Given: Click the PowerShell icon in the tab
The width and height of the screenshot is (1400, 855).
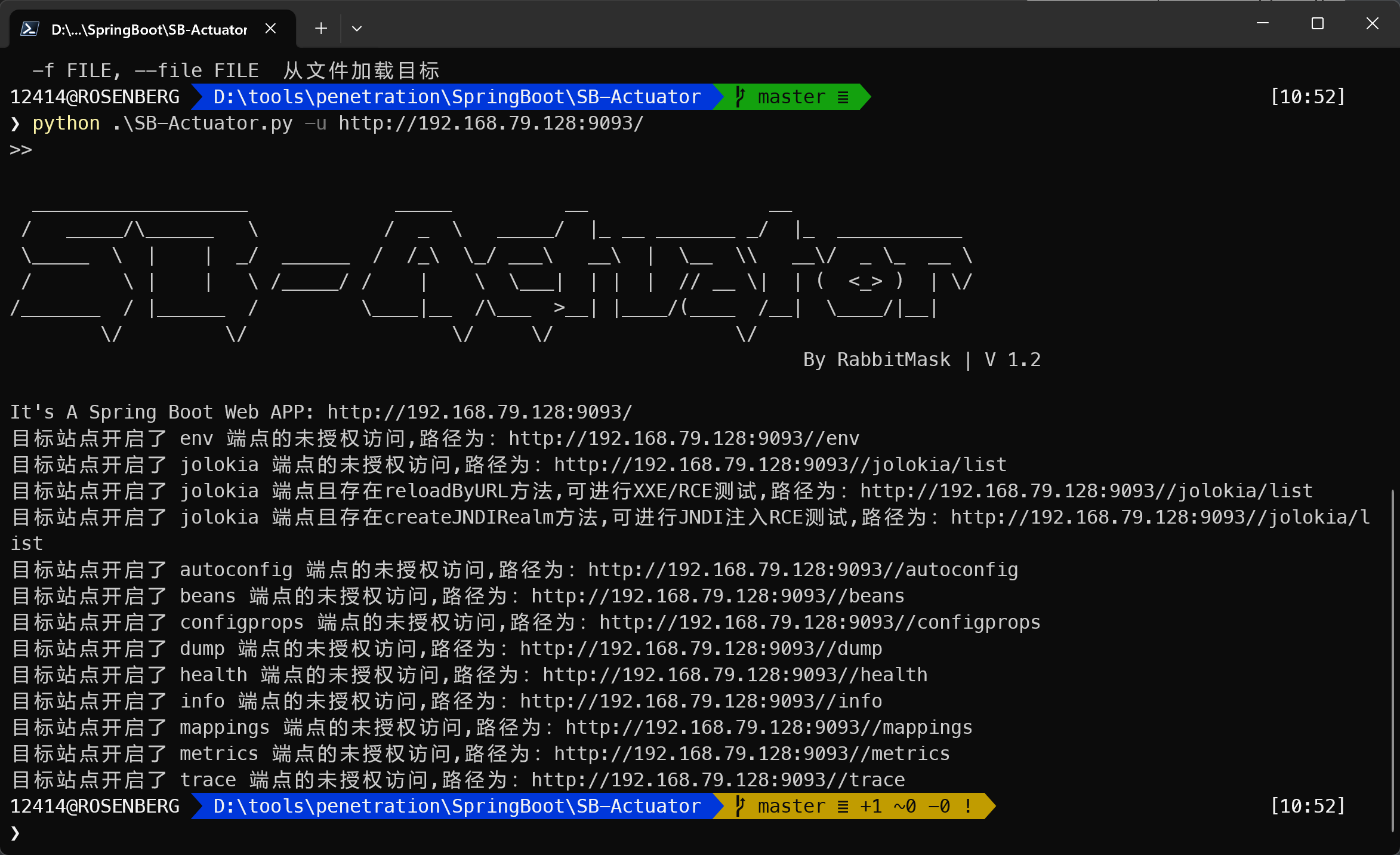Looking at the screenshot, I should (30, 29).
